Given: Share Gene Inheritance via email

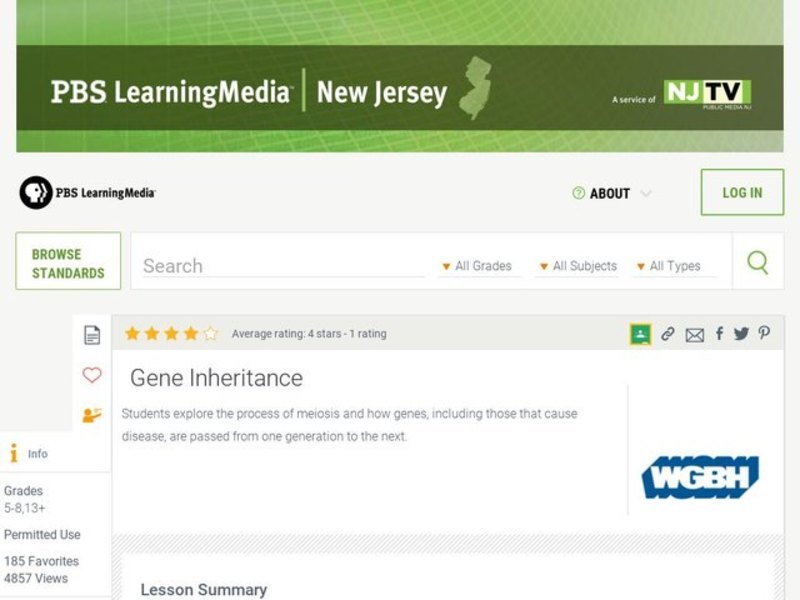Looking at the screenshot, I should pos(696,334).
